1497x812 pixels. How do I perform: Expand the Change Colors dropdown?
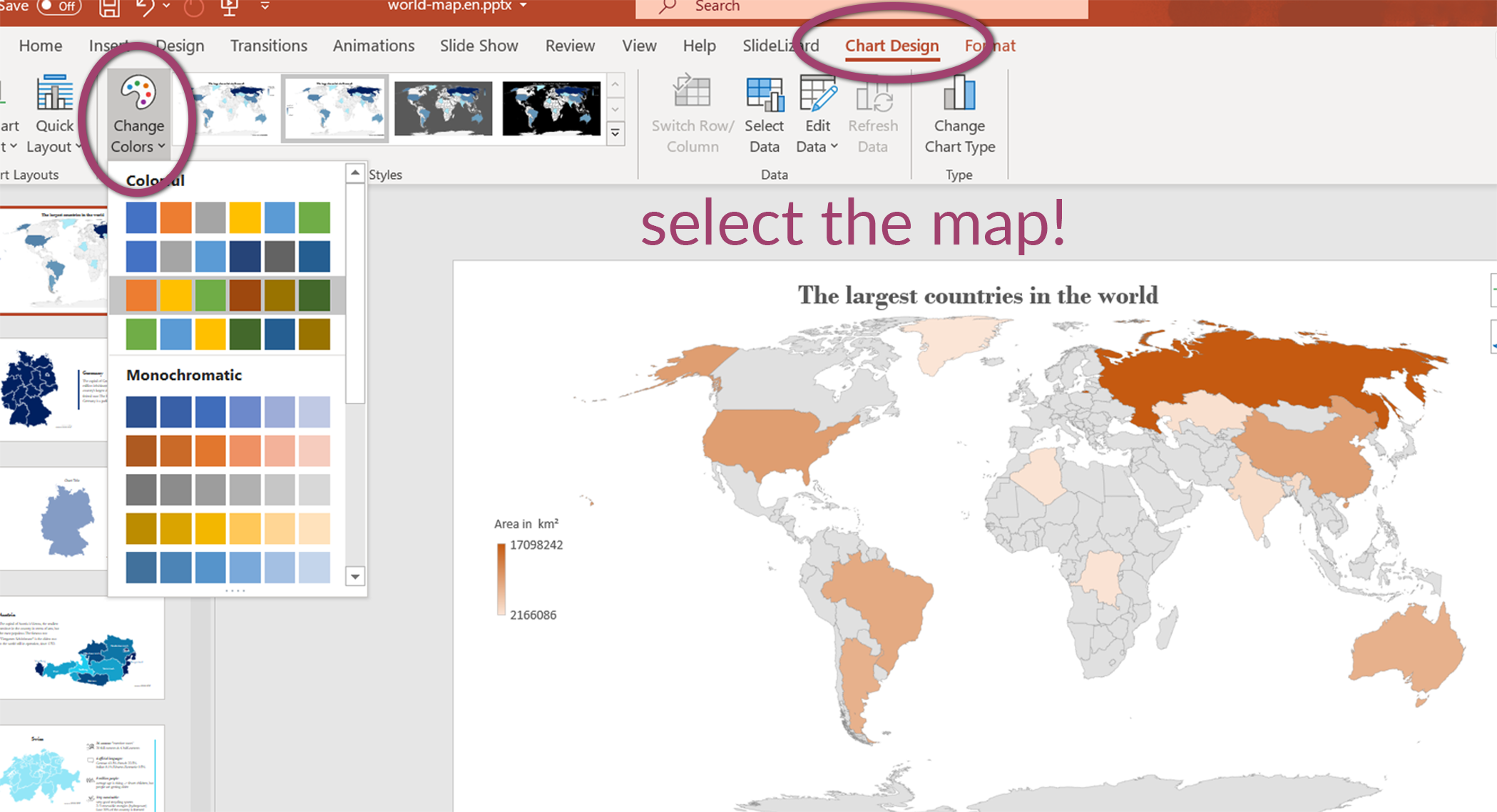point(138,115)
